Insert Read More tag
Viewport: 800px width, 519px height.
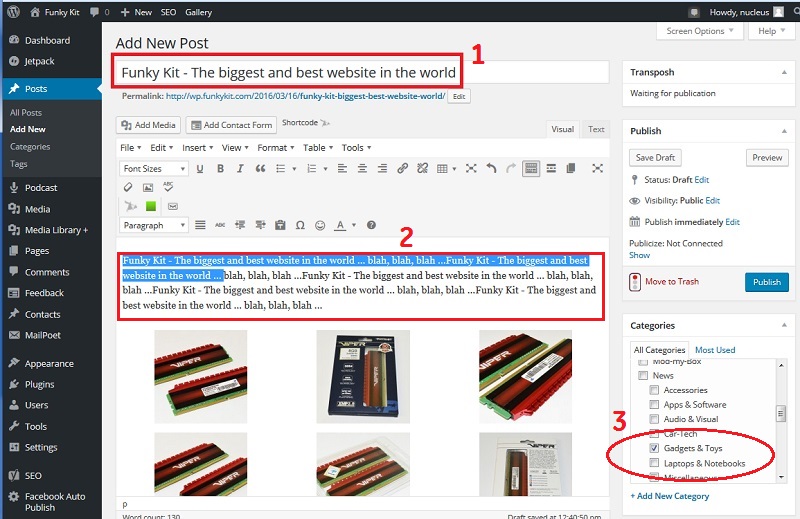point(551,168)
